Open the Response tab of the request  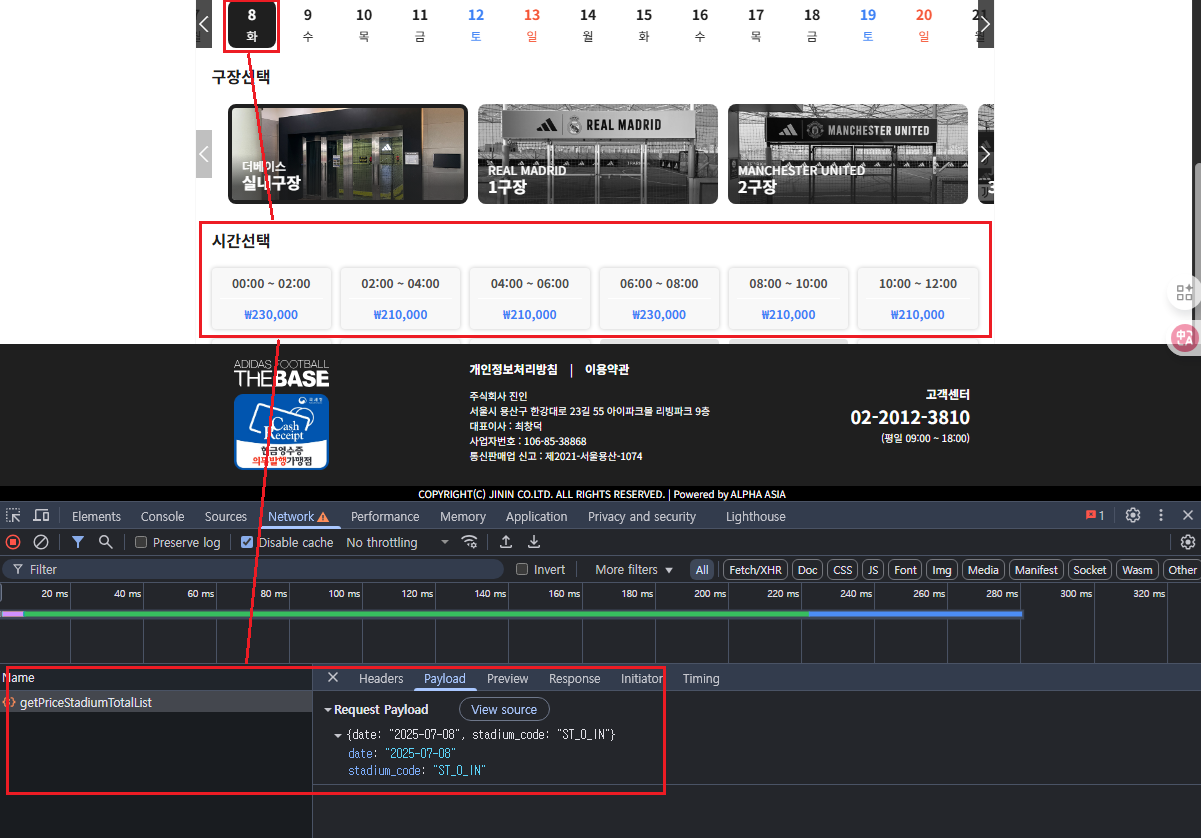coord(574,678)
